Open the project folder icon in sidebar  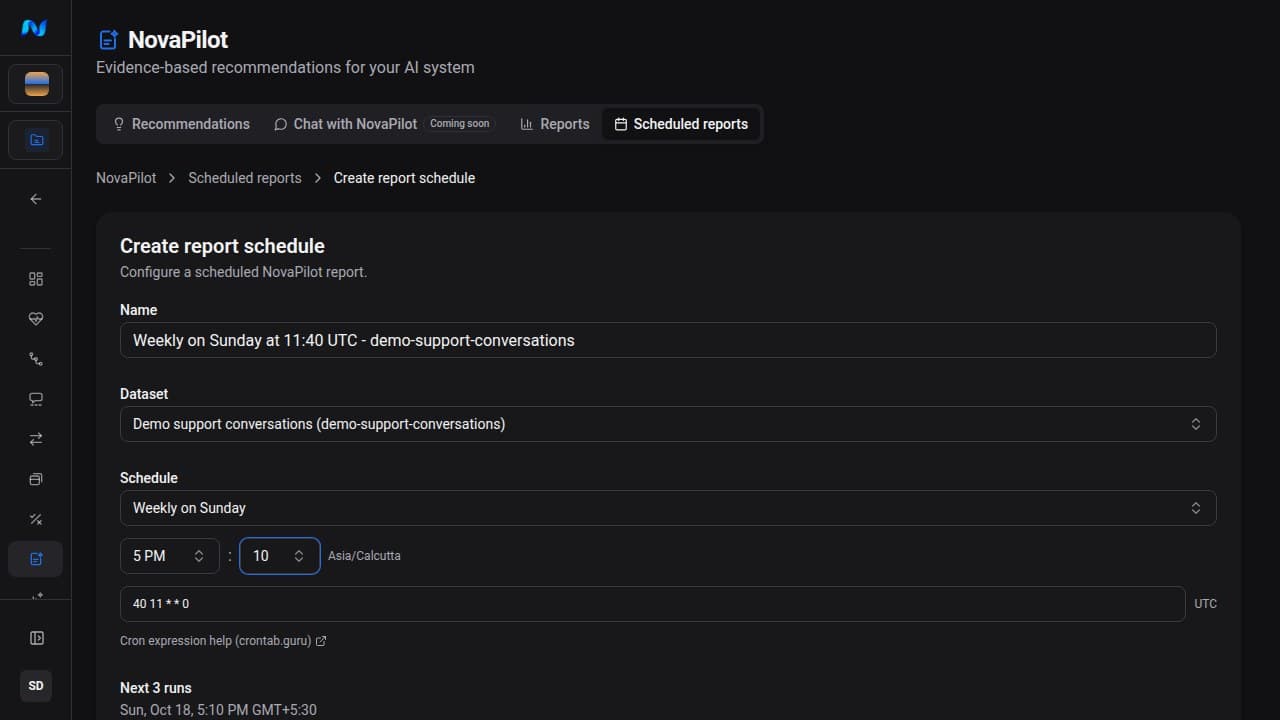36,140
